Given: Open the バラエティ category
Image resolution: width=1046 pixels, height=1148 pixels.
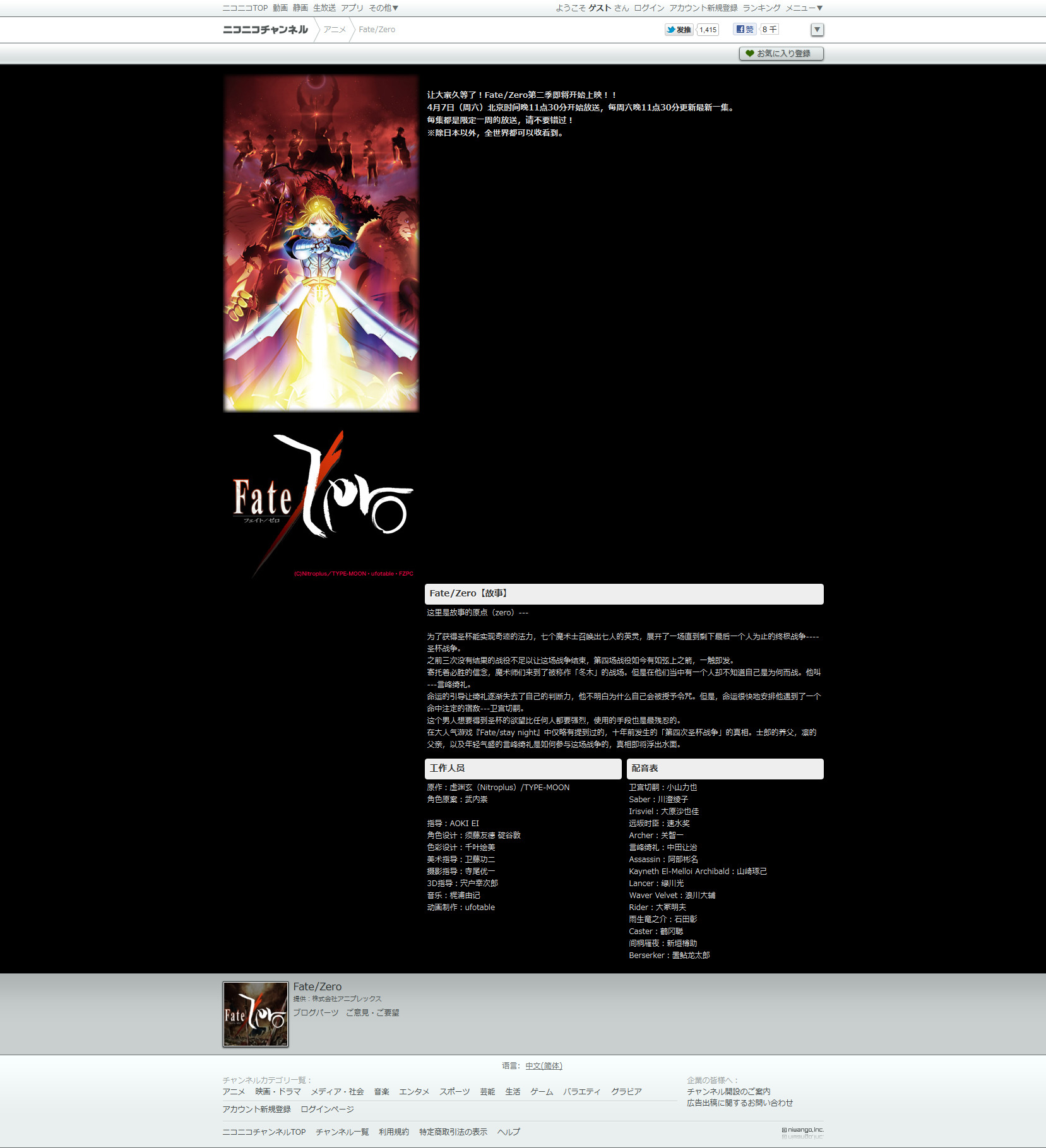Looking at the screenshot, I should [582, 1092].
